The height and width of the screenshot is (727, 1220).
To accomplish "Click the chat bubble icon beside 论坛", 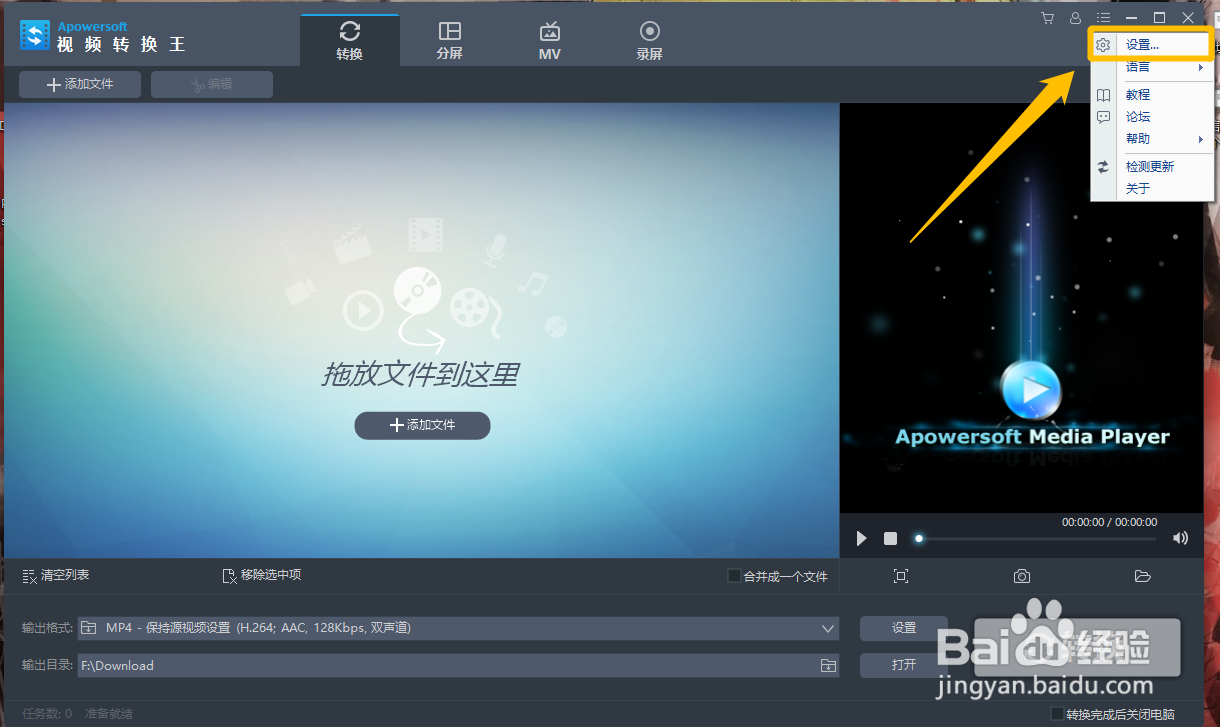I will 1103,117.
